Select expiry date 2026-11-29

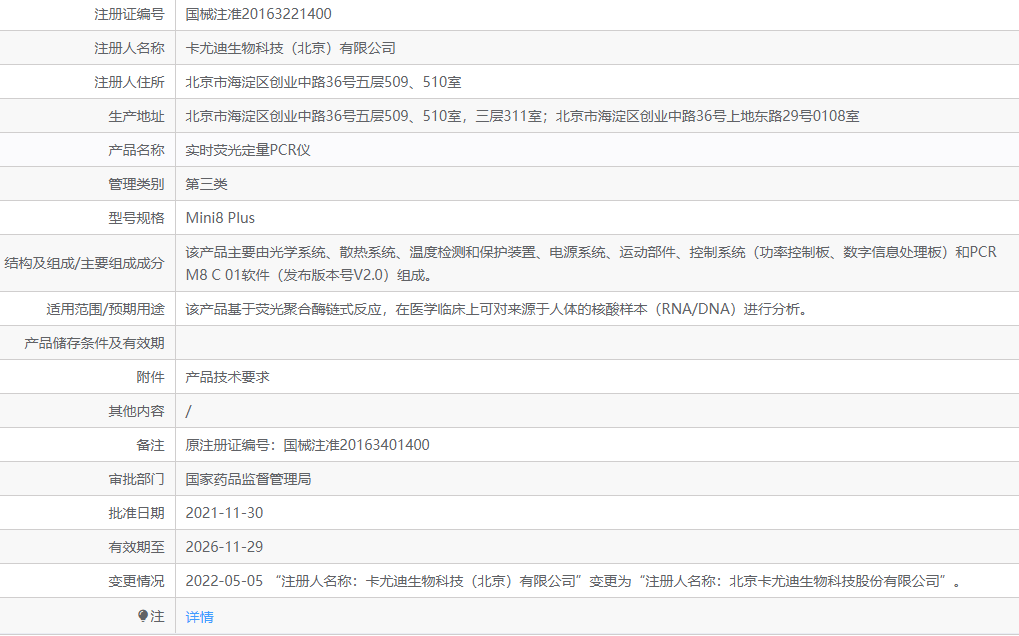(x=224, y=547)
